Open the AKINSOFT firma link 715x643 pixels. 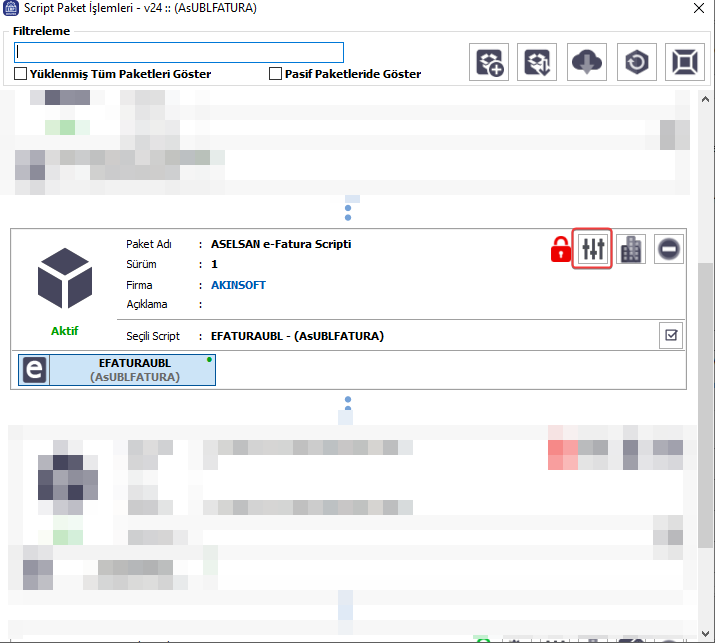point(238,285)
